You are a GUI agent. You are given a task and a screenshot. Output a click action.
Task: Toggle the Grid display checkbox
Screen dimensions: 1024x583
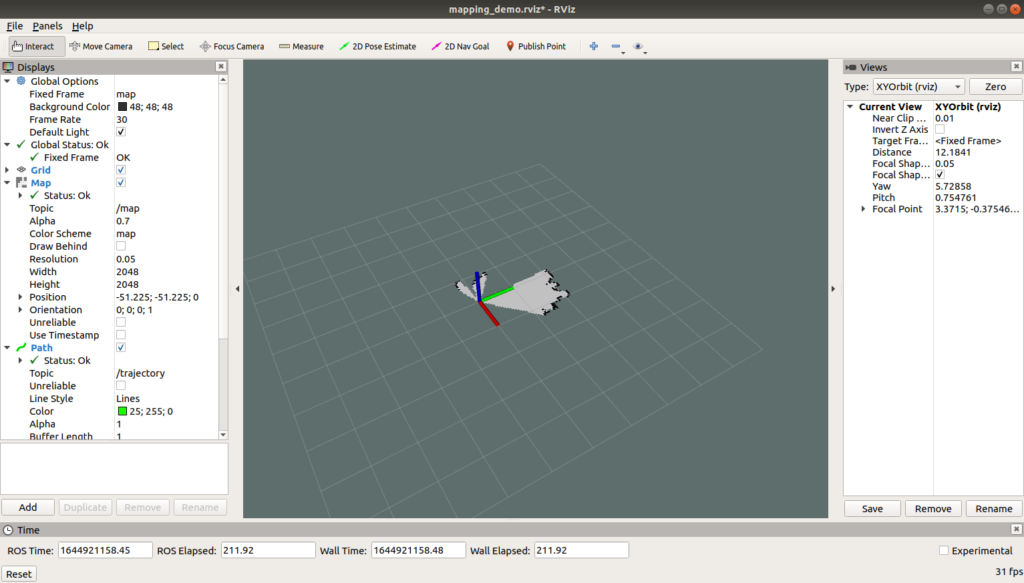[121, 170]
